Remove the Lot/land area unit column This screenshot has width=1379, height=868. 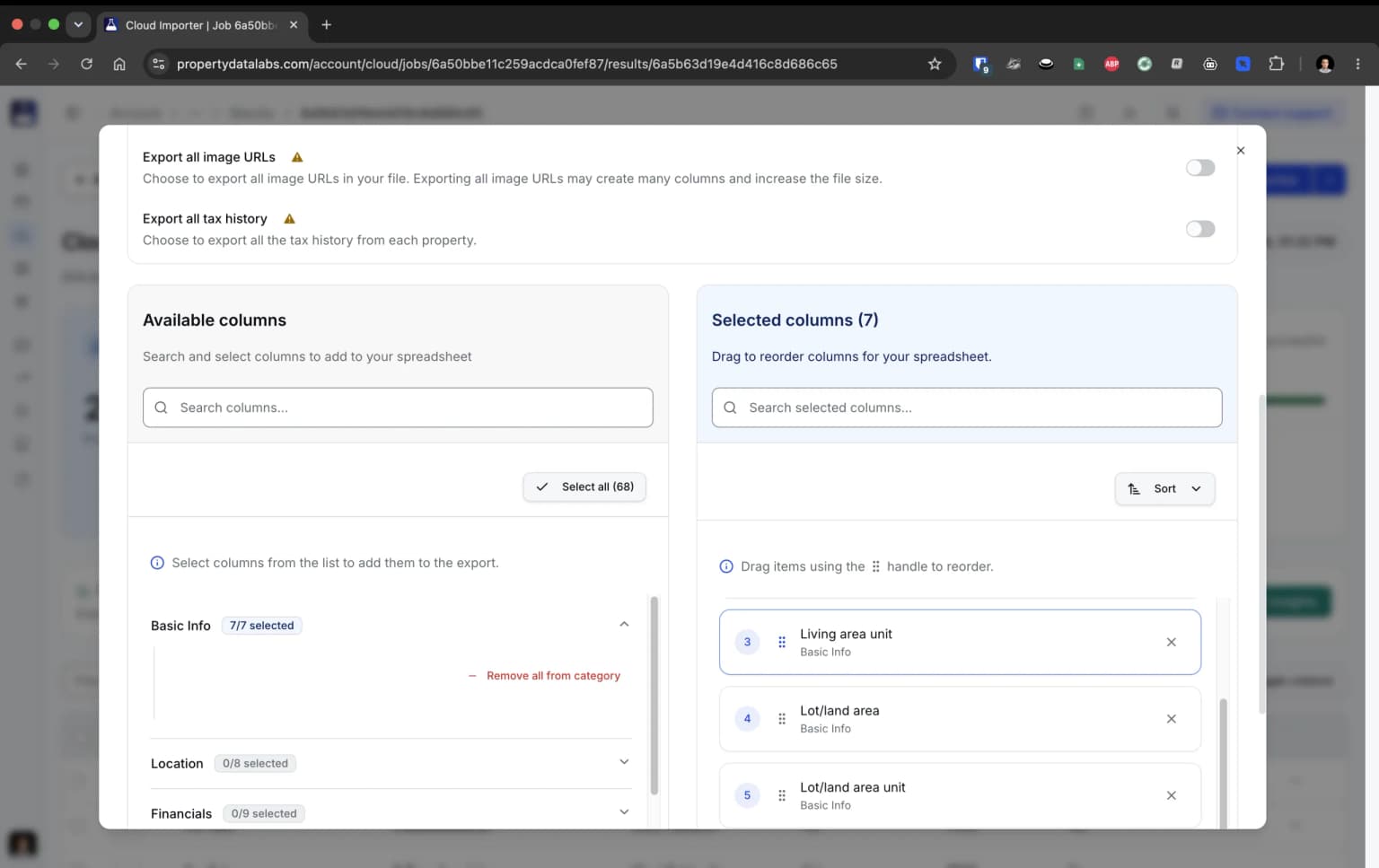pyautogui.click(x=1171, y=795)
